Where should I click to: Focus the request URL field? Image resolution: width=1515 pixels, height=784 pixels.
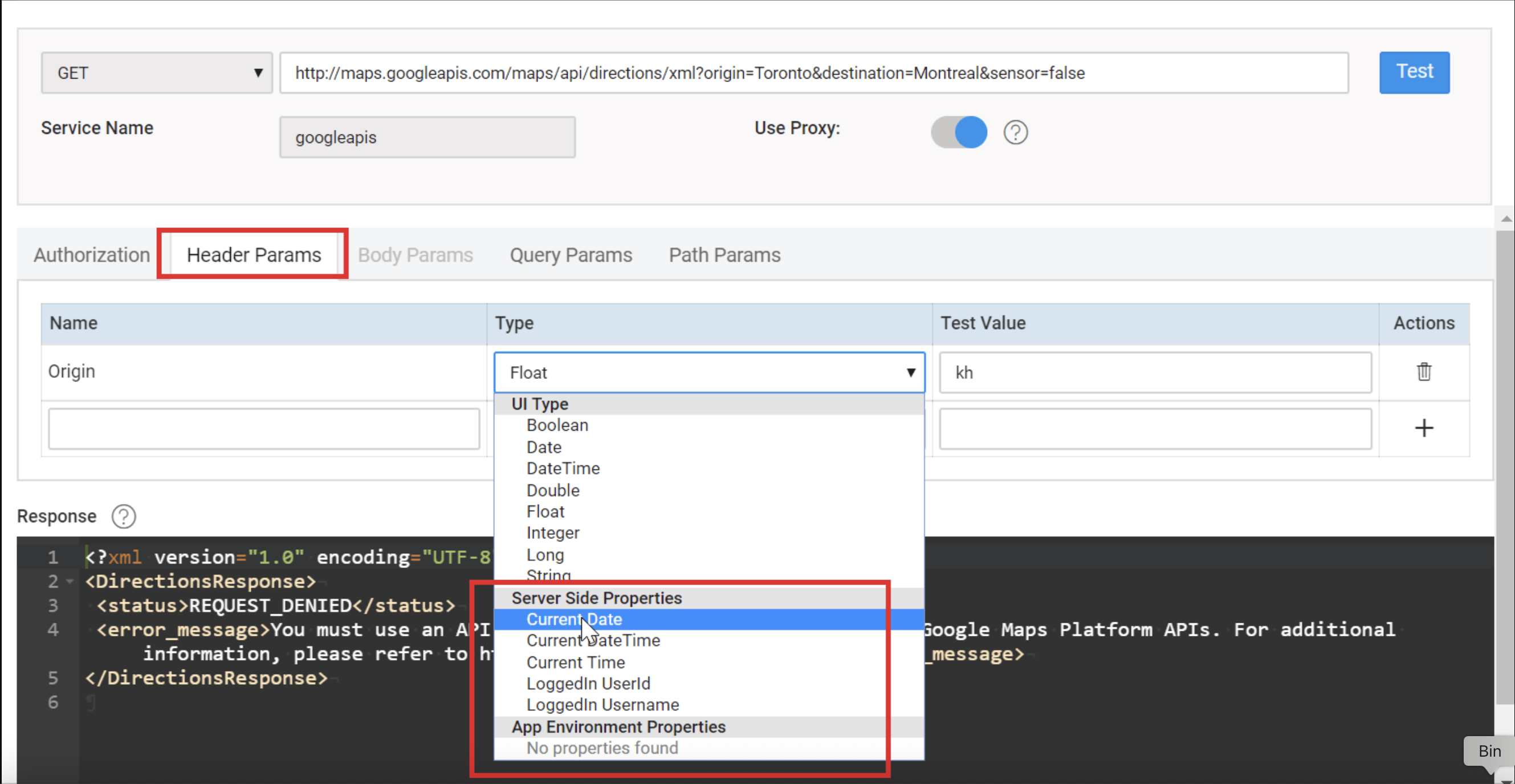pyautogui.click(x=813, y=73)
